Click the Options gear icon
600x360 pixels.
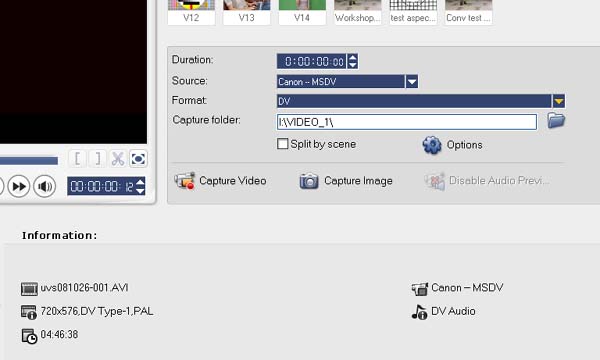point(432,145)
